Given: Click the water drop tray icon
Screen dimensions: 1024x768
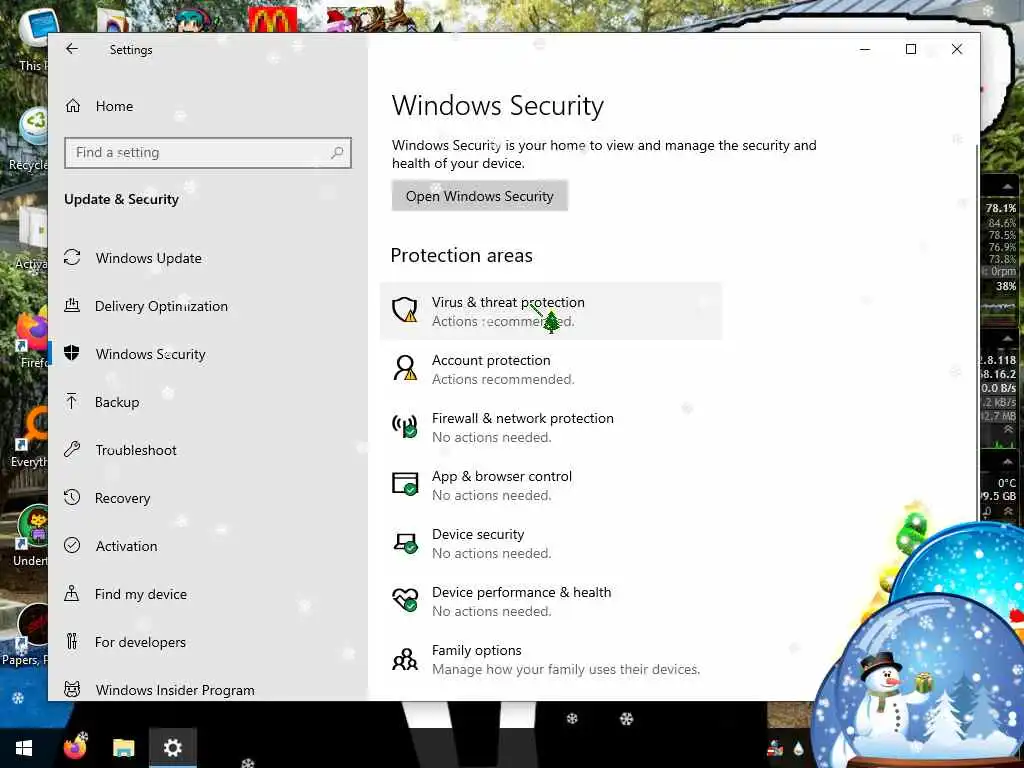Looking at the screenshot, I should [x=798, y=748].
